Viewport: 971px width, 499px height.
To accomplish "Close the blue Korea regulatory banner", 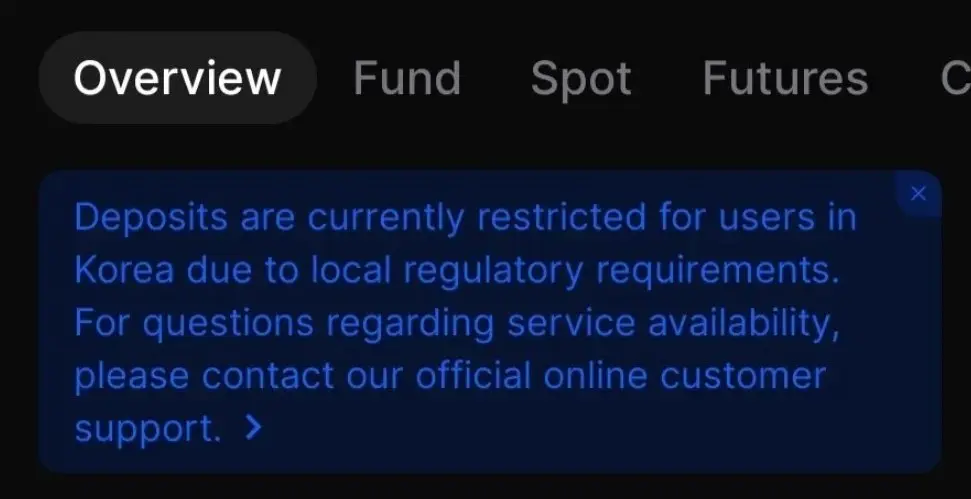I will point(918,194).
